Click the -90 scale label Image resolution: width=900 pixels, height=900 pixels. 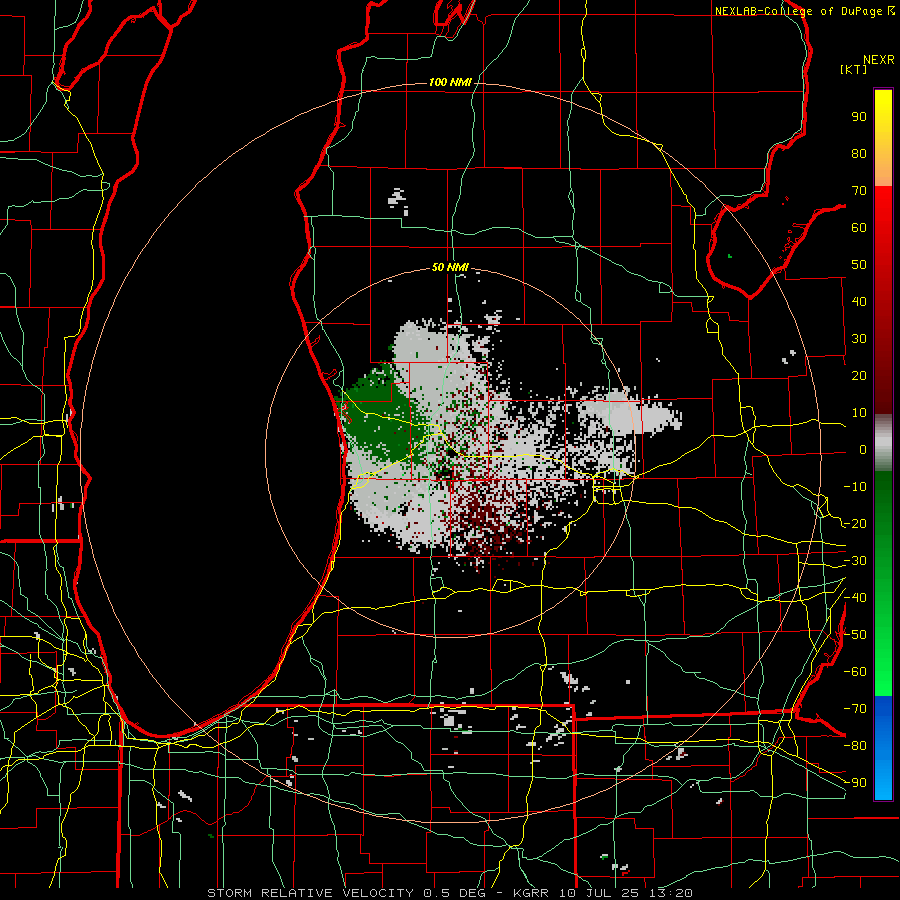(x=855, y=783)
